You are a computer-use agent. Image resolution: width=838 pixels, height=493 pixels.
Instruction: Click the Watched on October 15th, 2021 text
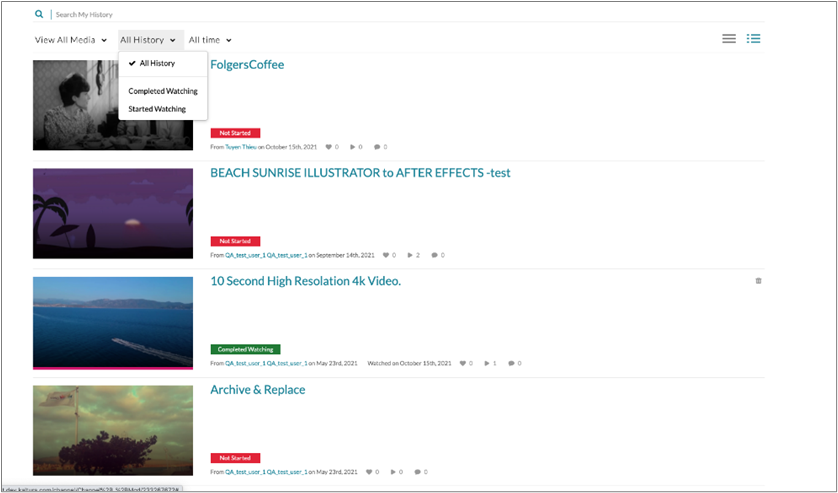(409, 364)
